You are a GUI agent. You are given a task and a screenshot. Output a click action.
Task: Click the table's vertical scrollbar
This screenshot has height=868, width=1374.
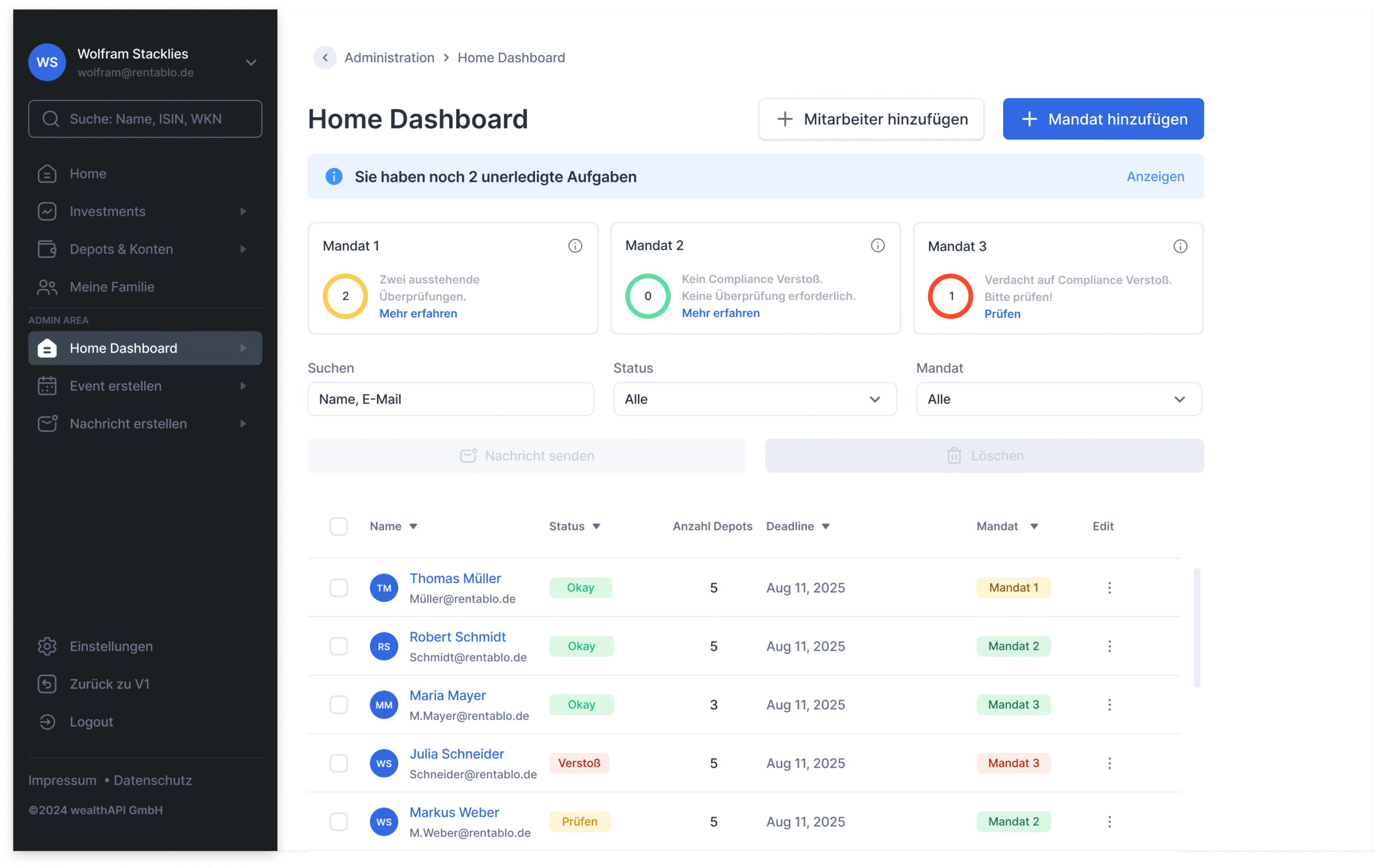point(1196,627)
